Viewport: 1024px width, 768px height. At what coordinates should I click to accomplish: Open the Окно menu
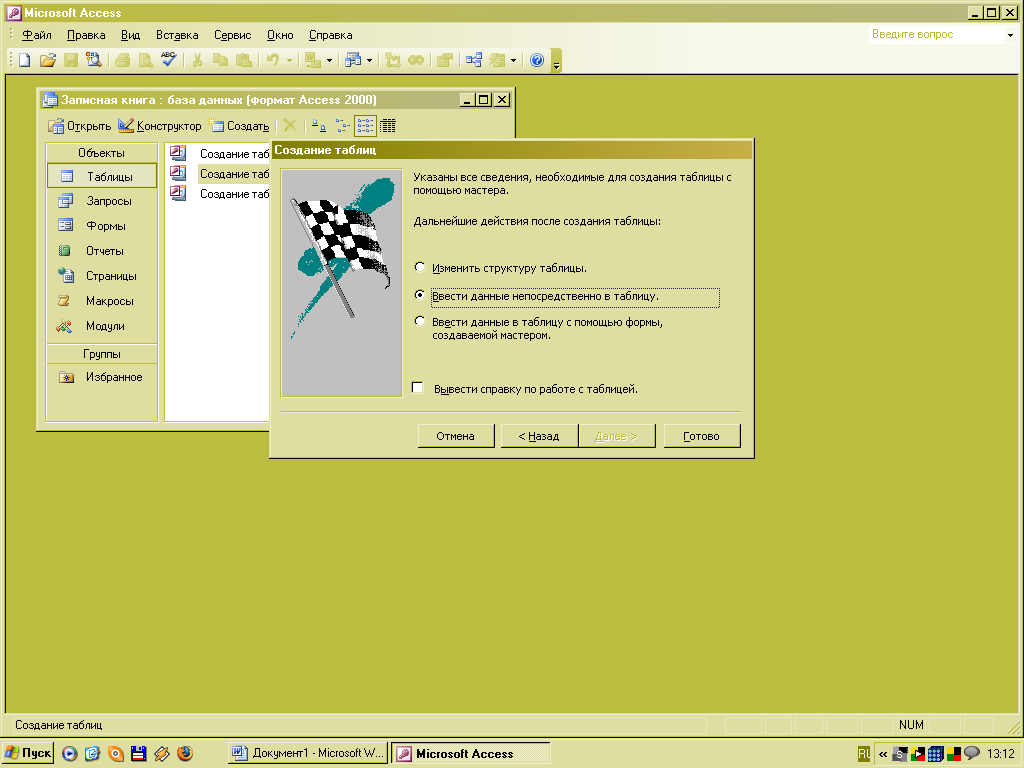coord(280,35)
